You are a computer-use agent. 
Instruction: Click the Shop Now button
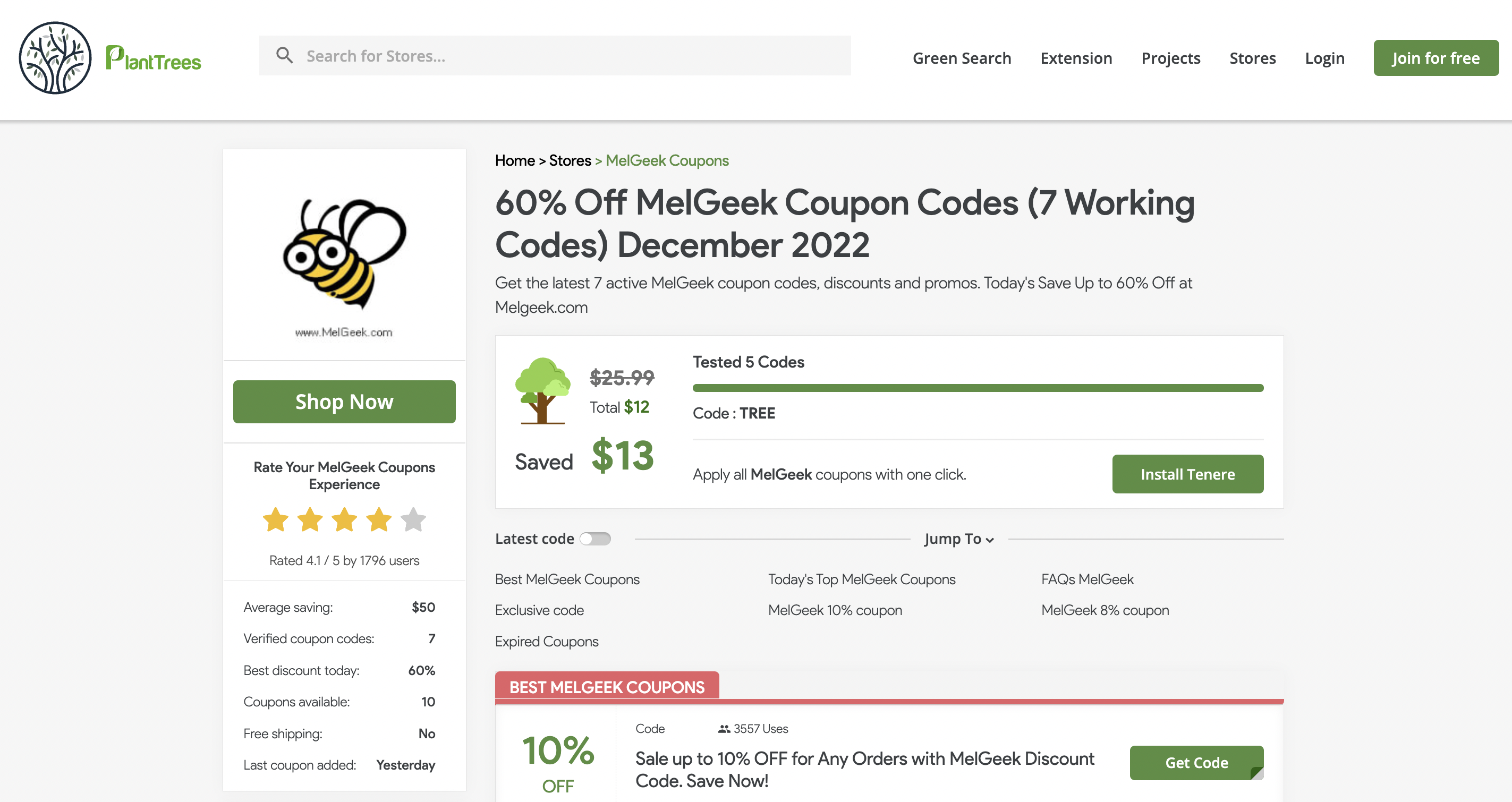[344, 402]
